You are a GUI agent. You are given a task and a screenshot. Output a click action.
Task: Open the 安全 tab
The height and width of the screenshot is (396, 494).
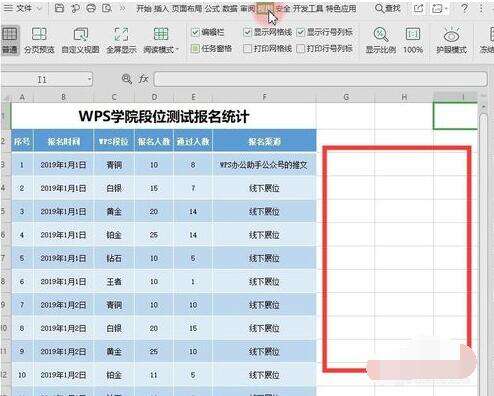(283, 8)
